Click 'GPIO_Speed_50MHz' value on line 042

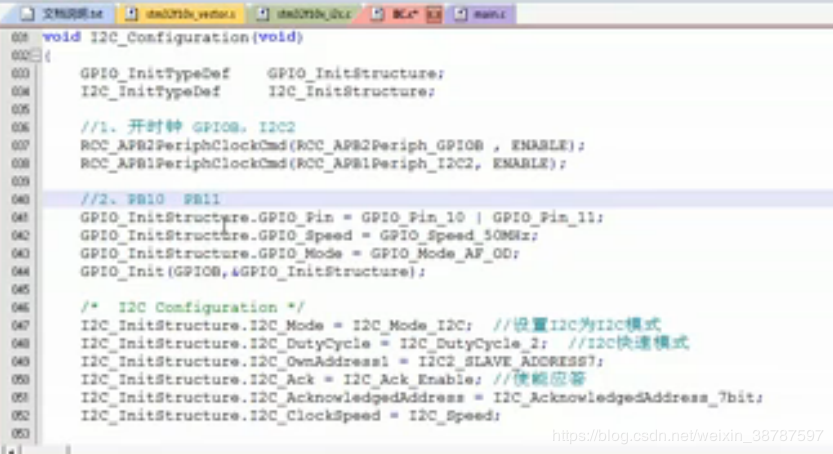coord(455,235)
